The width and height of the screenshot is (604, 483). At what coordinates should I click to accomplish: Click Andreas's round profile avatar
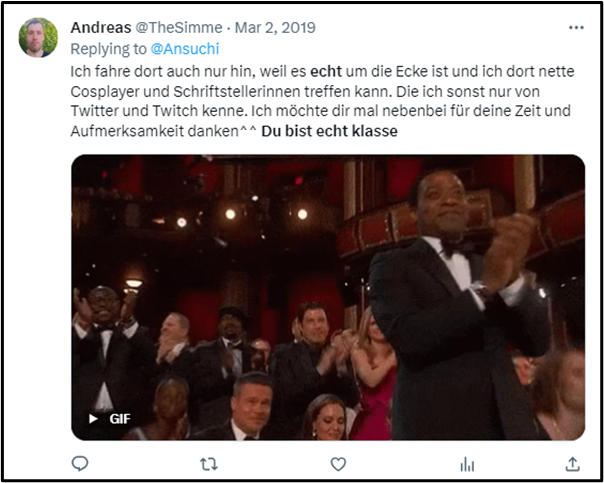coord(38,38)
